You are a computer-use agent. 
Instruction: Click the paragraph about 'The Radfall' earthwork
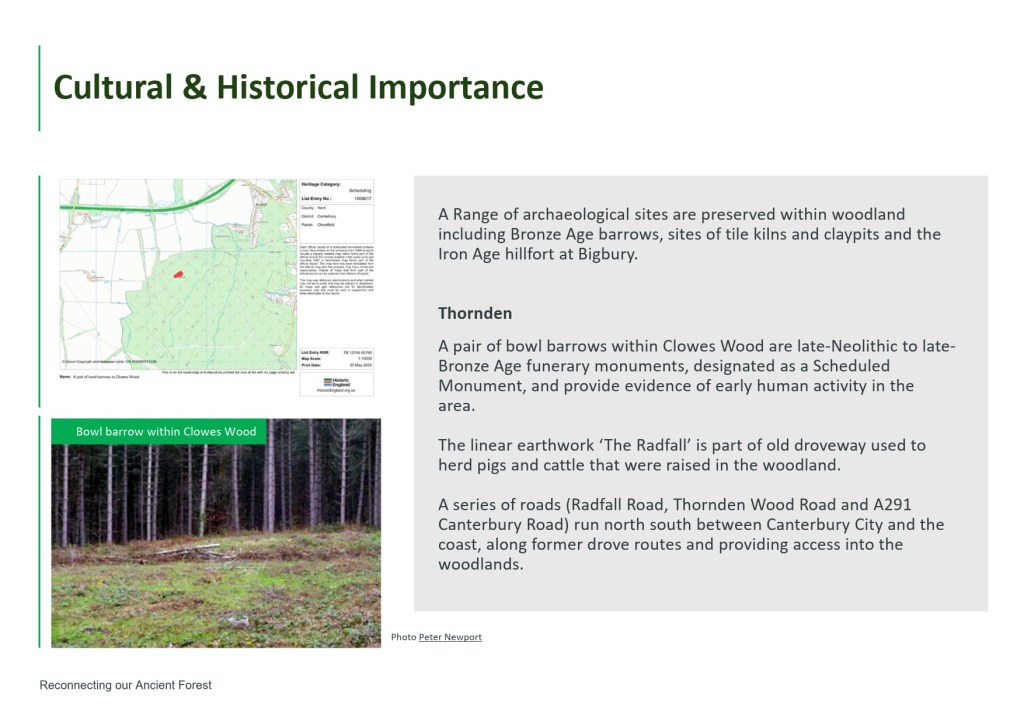click(x=682, y=455)
